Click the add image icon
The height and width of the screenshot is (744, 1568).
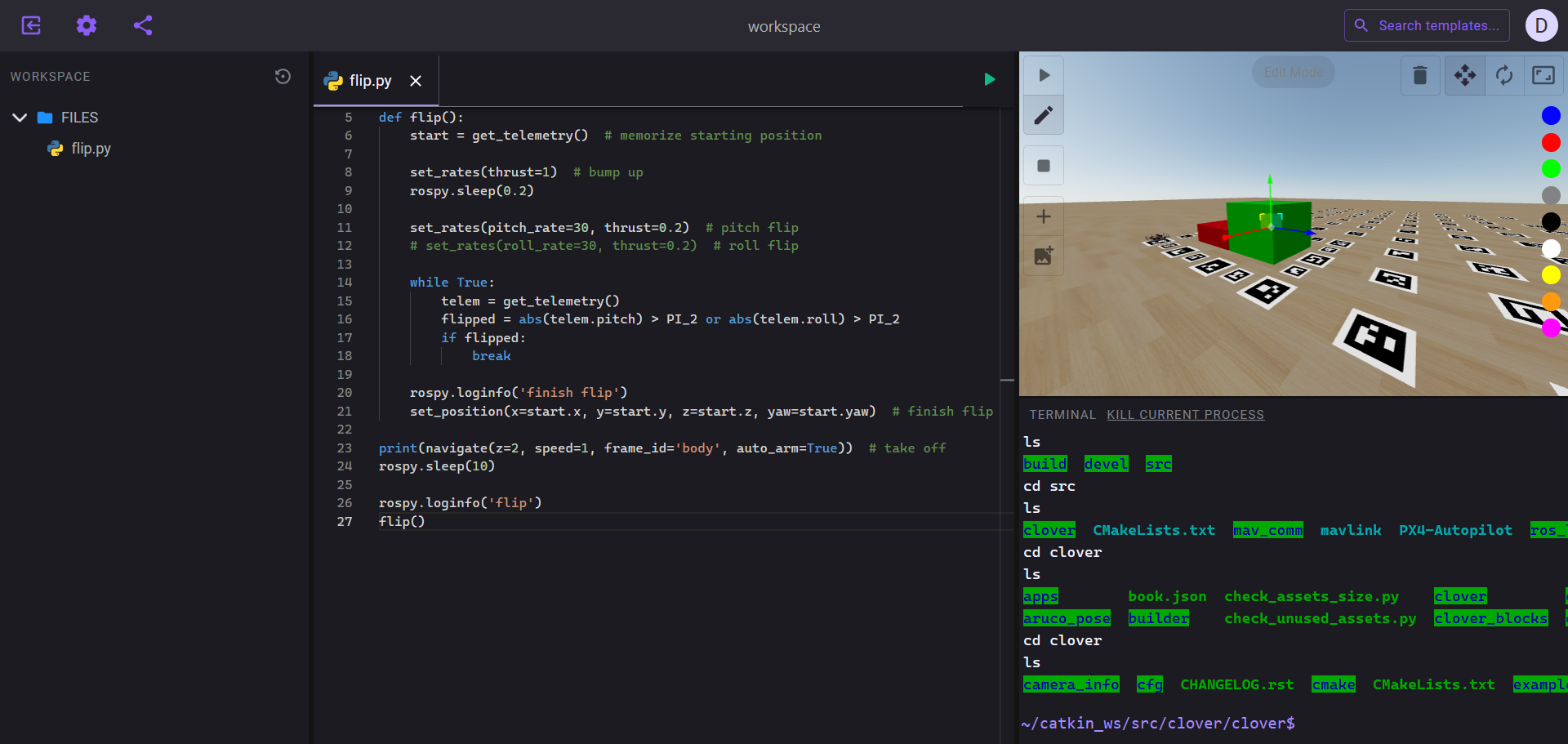[1044, 256]
